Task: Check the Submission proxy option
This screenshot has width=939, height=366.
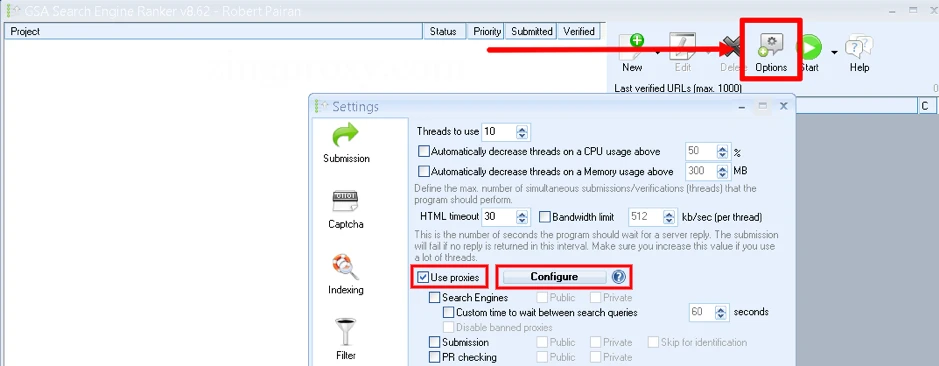Action: [x=435, y=342]
